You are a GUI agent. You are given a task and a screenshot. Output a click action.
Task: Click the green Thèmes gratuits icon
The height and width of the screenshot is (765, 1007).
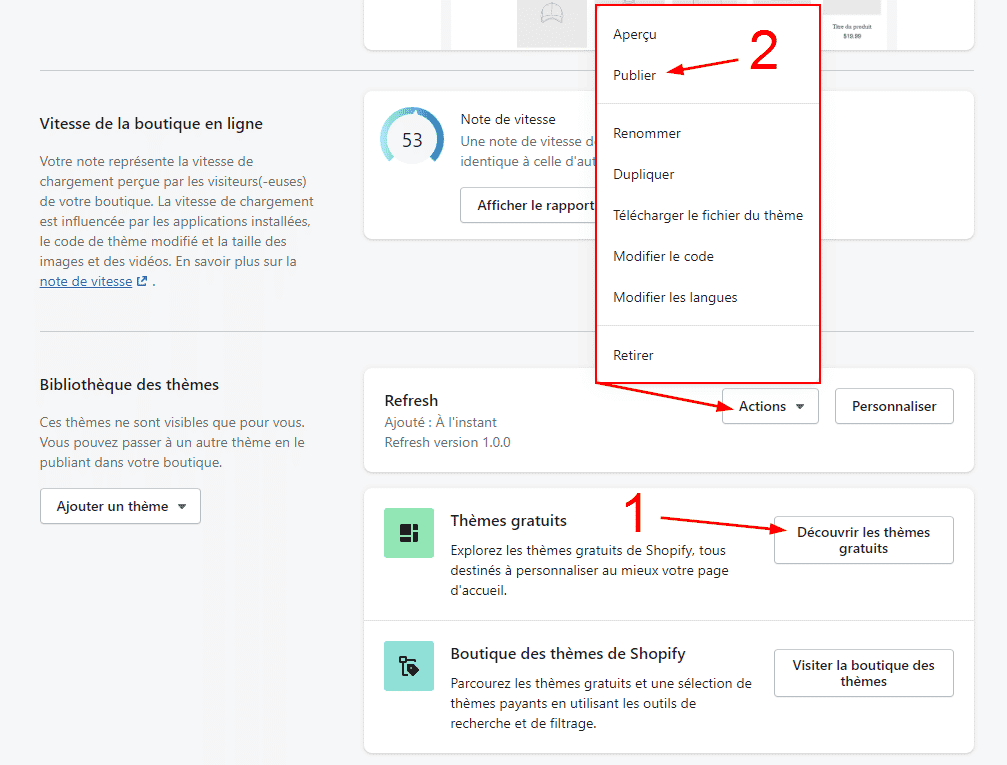[x=409, y=533]
